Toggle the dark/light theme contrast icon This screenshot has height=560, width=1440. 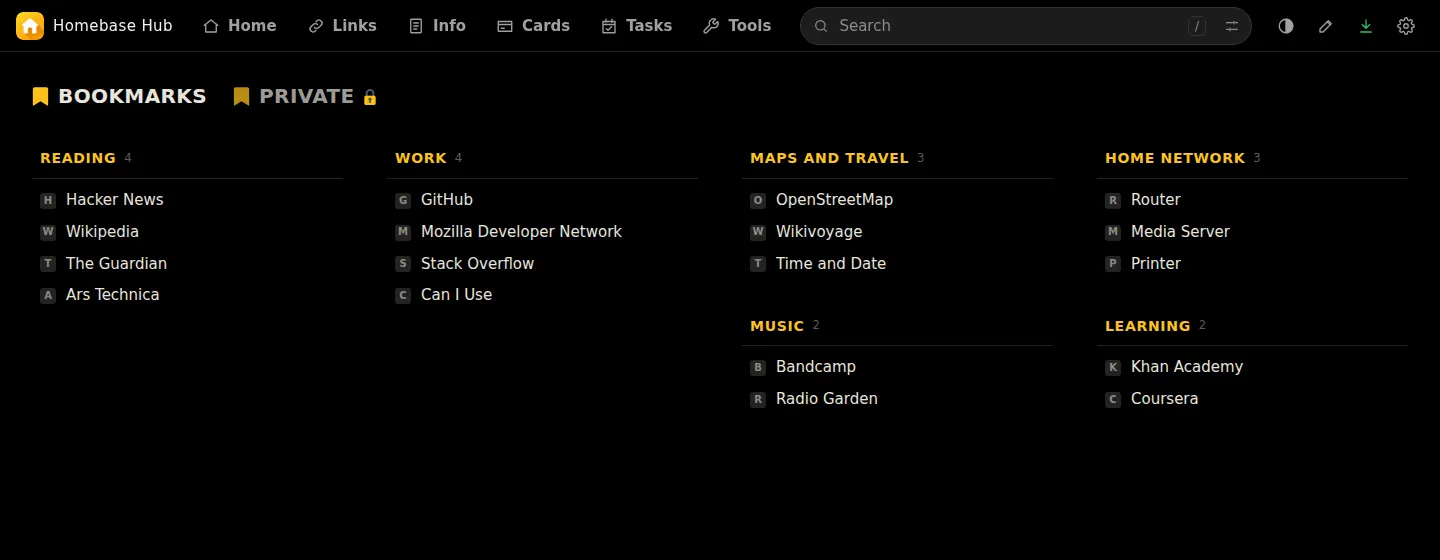click(1286, 26)
